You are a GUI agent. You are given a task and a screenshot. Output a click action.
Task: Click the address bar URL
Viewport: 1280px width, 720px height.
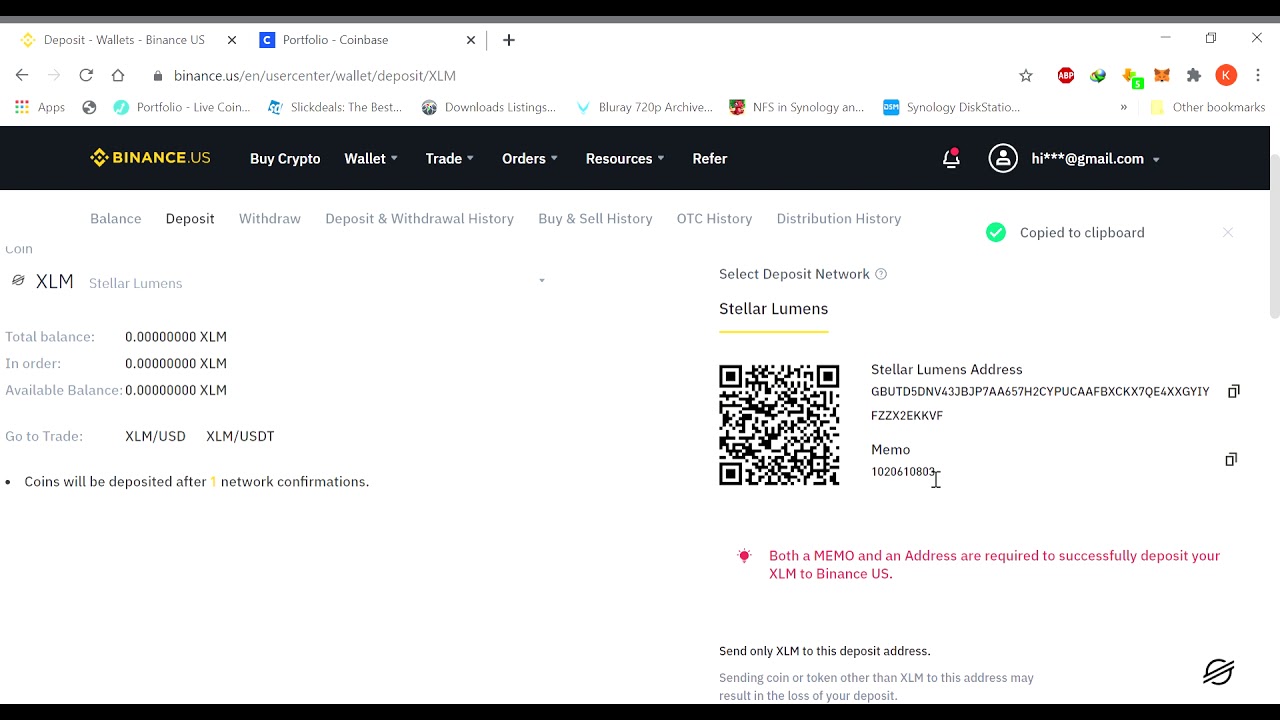pos(315,76)
